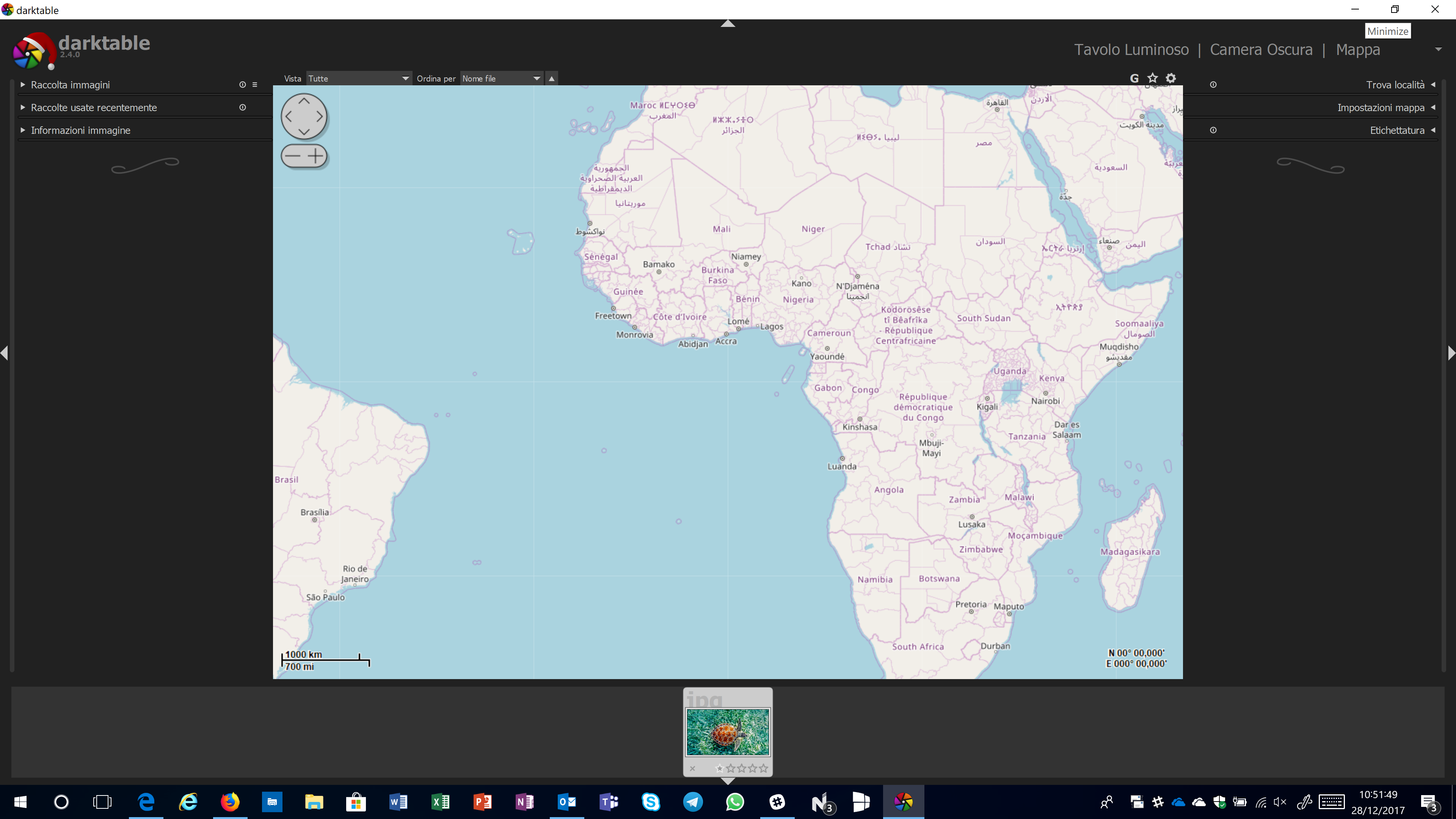This screenshot has width=1456, height=819.
Task: Zoom in the map with plus button
Action: coord(315,155)
